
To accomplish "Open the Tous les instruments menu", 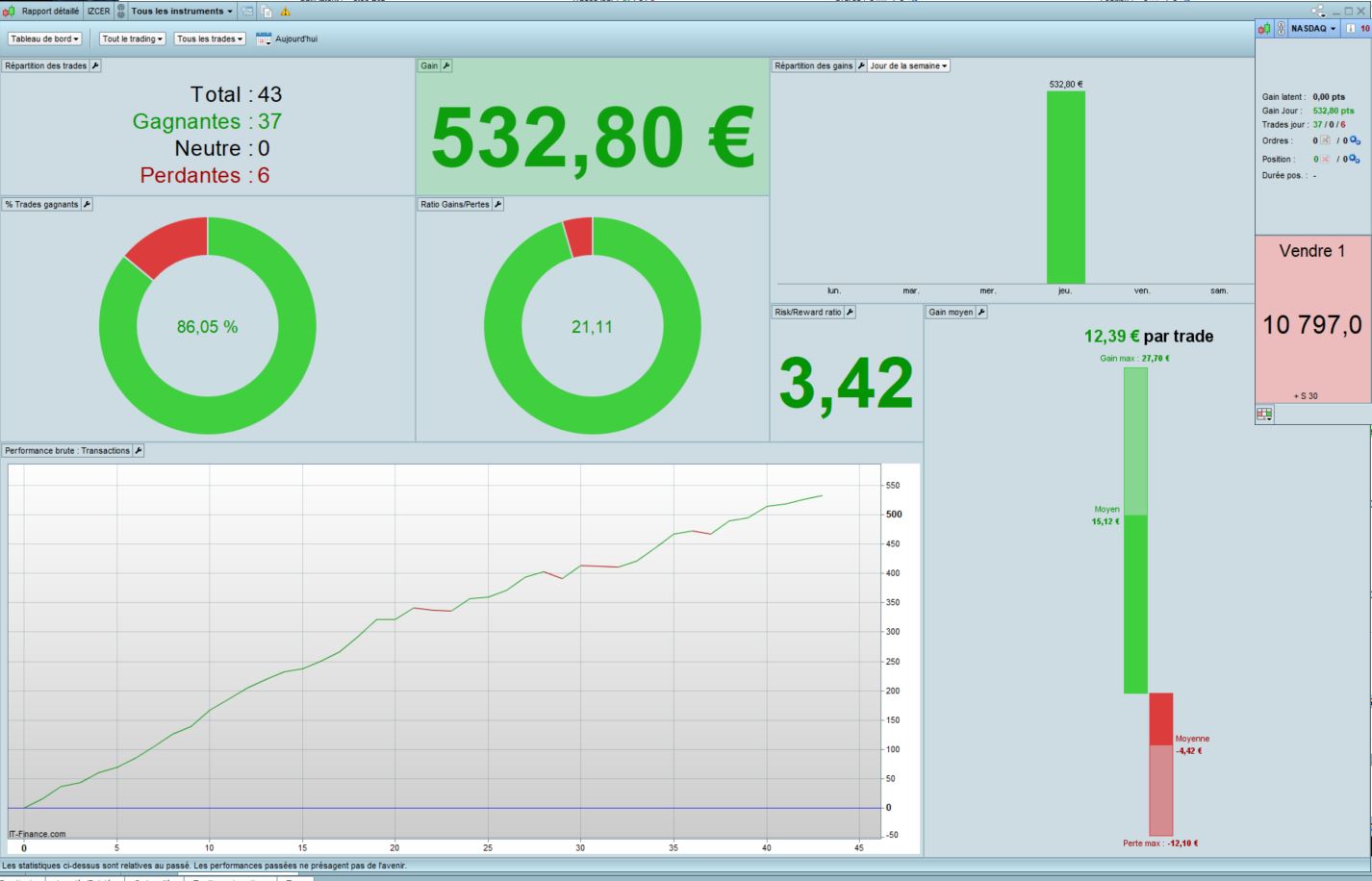I will [x=182, y=12].
